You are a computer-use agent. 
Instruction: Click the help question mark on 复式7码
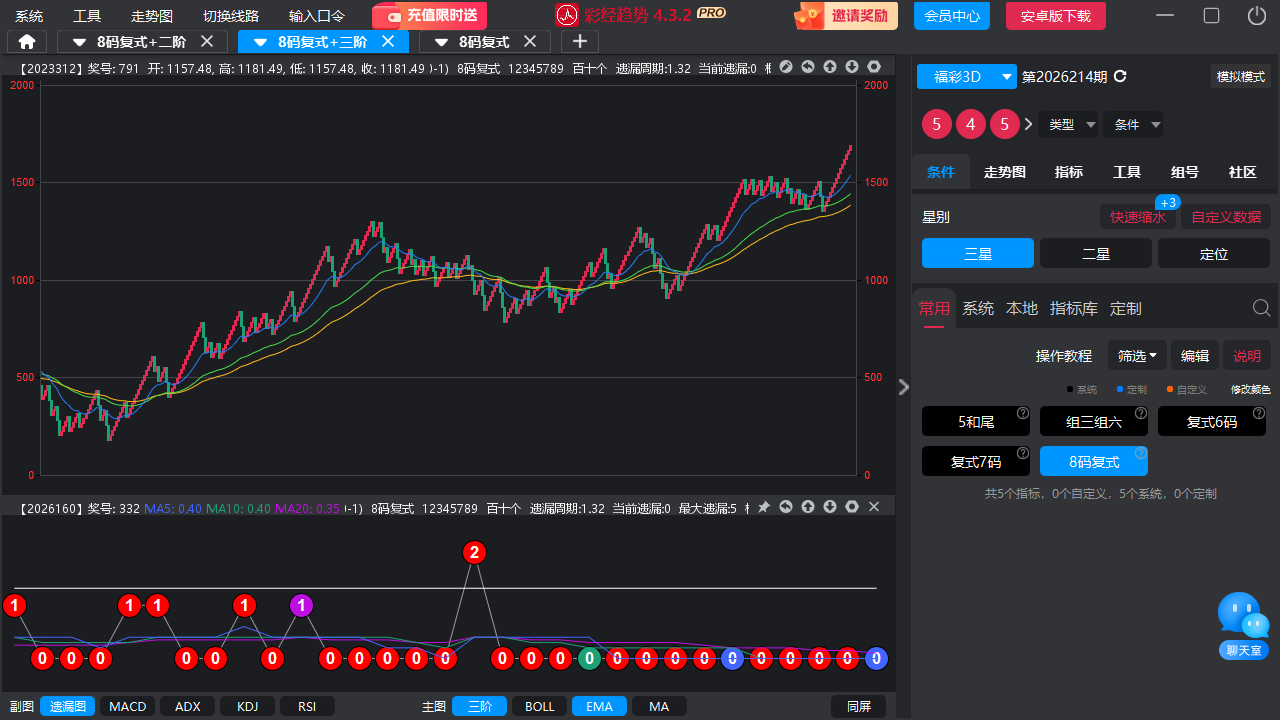(1023, 453)
